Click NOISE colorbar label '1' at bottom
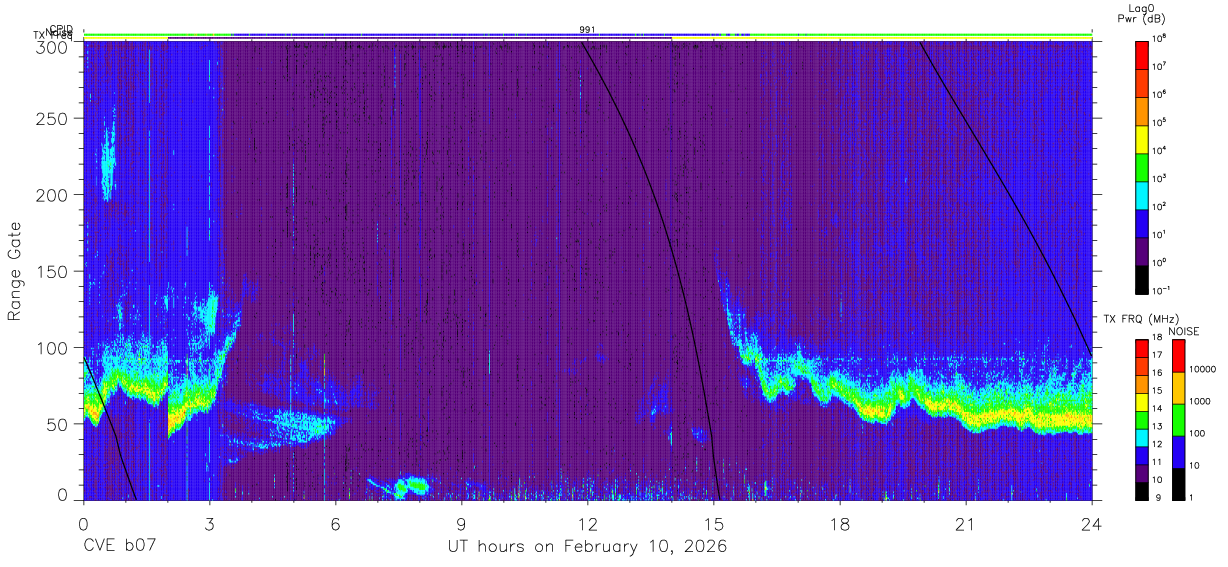 click(1192, 497)
